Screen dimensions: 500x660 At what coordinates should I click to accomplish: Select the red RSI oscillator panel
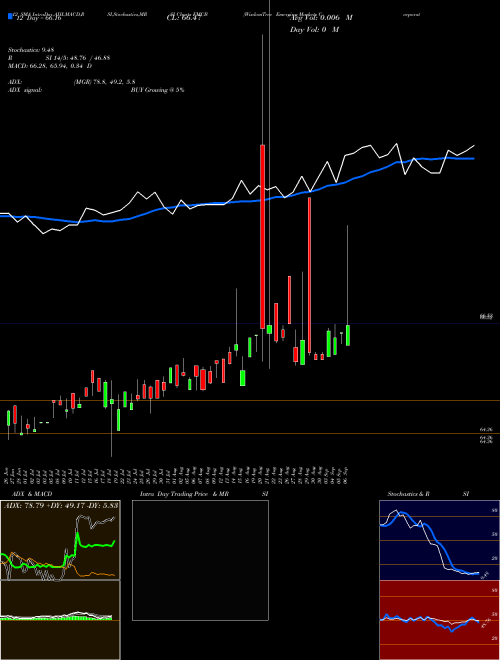coord(439,620)
